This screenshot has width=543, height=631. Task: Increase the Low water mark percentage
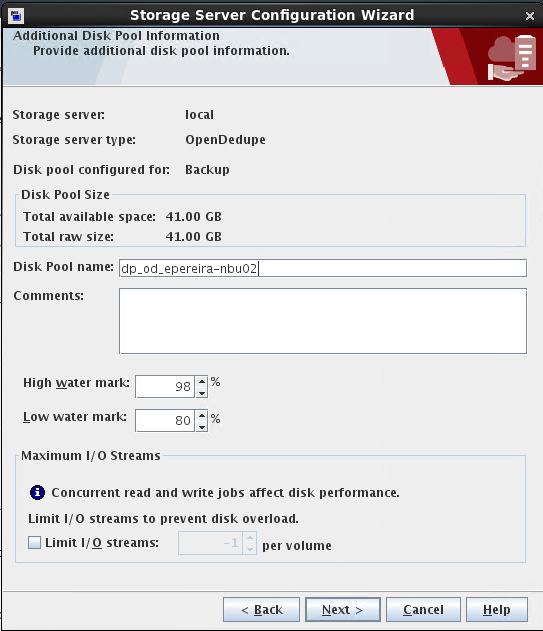202,415
